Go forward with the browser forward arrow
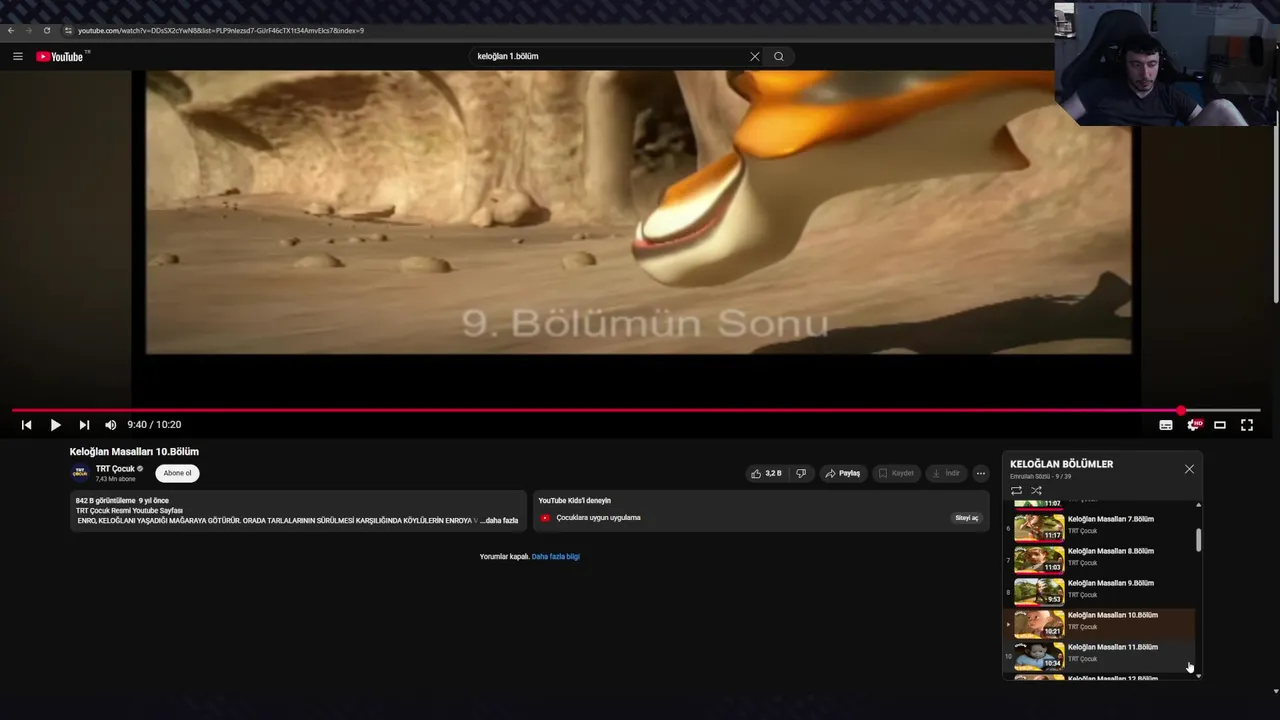Image resolution: width=1280 pixels, height=720 pixels. click(x=29, y=30)
